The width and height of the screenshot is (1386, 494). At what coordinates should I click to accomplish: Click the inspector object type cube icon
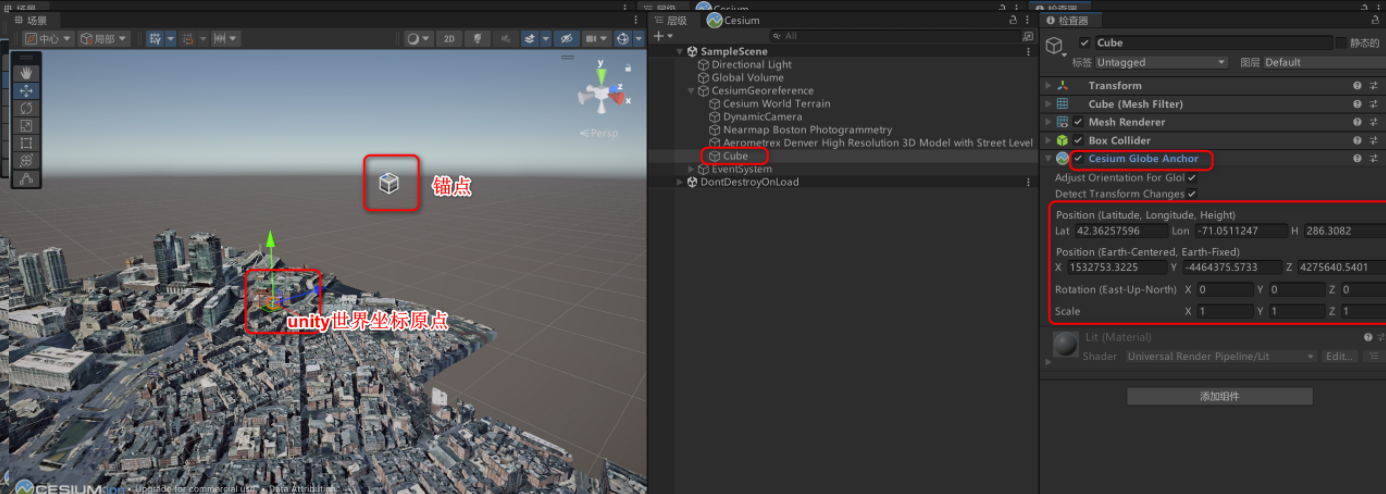(1054, 45)
